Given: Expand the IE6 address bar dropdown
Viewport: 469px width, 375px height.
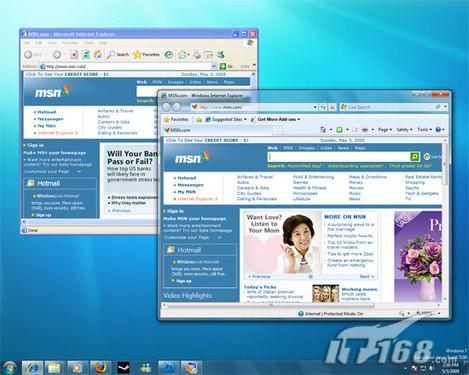Looking at the screenshot, I should [x=214, y=66].
